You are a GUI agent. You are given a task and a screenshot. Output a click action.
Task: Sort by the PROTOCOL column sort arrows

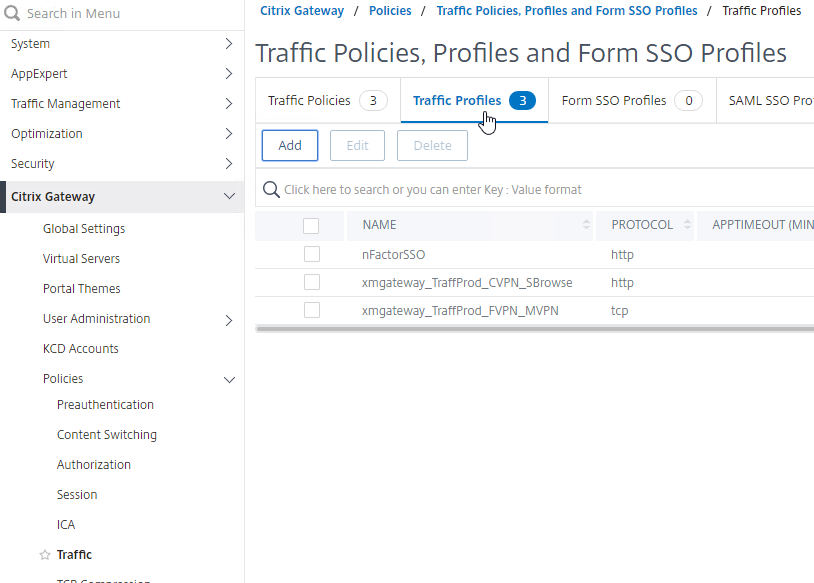click(x=687, y=225)
